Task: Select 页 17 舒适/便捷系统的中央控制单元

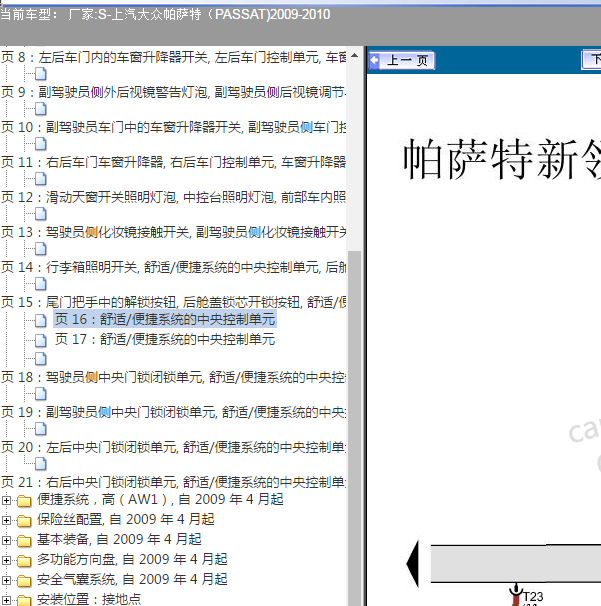Action: tap(165, 339)
